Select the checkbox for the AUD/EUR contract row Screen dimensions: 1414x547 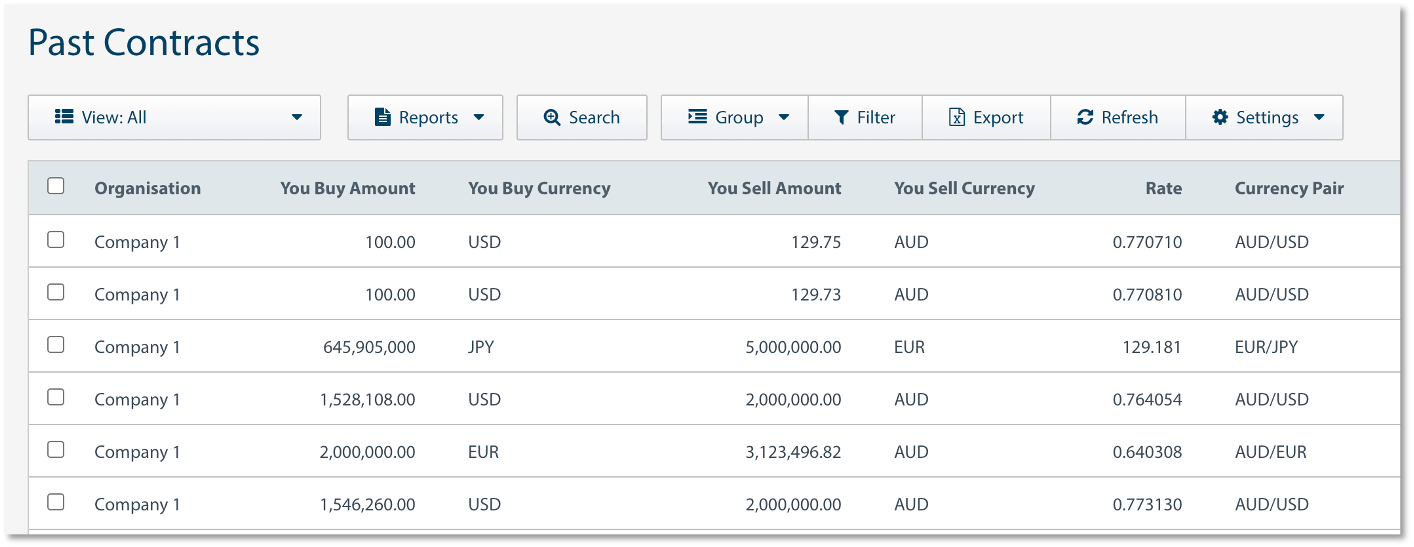point(56,450)
